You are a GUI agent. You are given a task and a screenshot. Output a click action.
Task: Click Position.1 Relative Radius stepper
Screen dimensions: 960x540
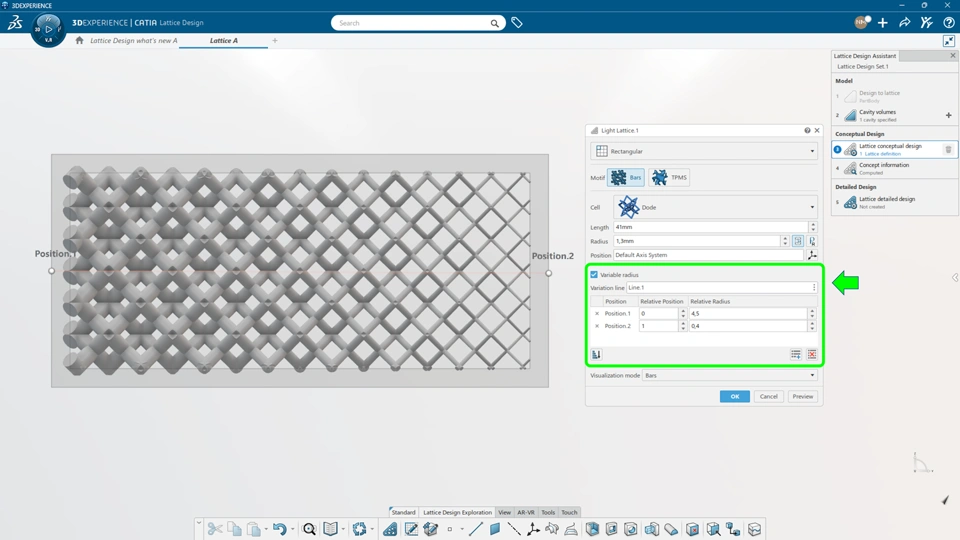click(812, 313)
